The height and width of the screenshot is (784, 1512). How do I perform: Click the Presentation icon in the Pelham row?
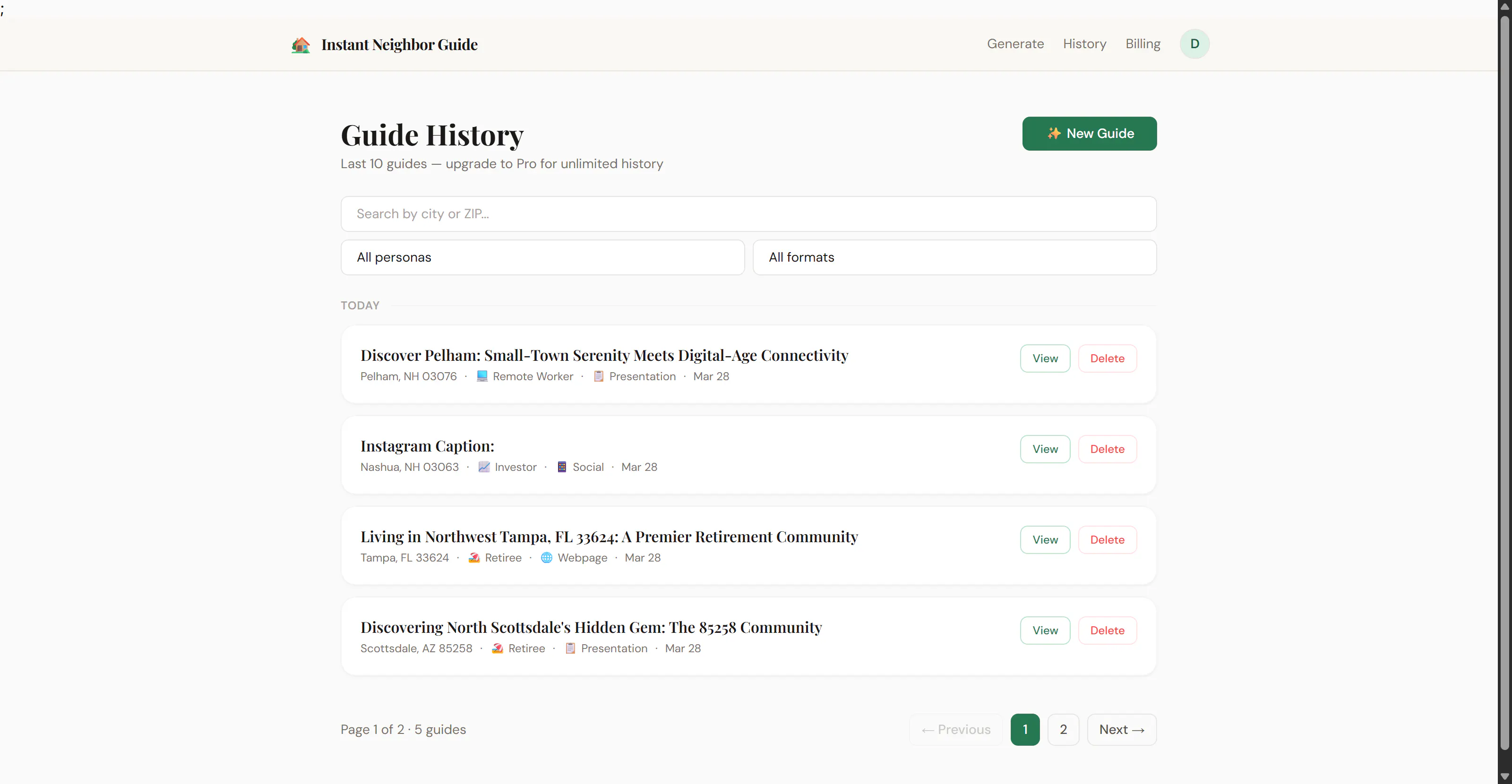[x=599, y=376]
